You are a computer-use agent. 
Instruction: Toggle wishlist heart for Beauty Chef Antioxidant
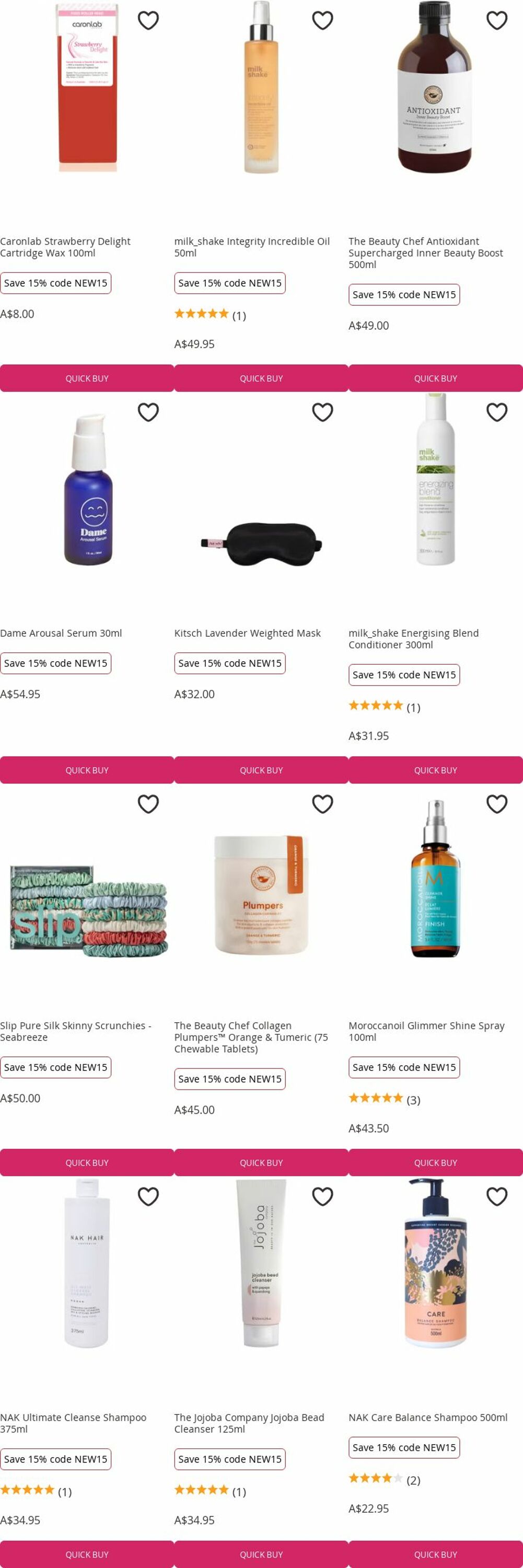point(497,21)
